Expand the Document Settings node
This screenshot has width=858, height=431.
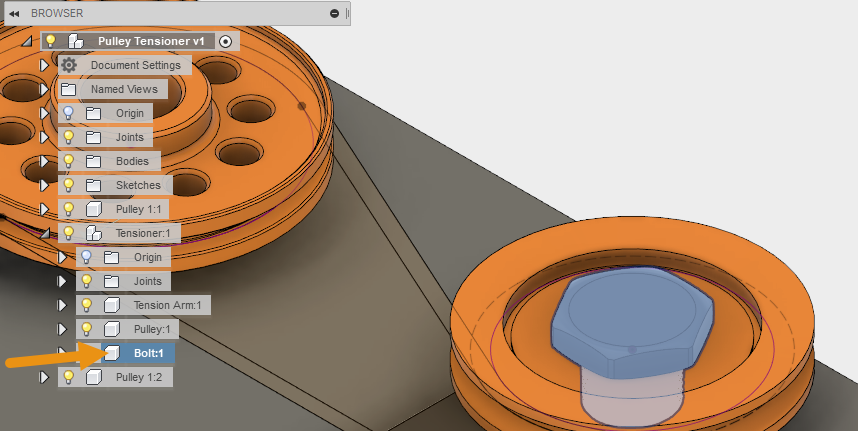point(44,66)
